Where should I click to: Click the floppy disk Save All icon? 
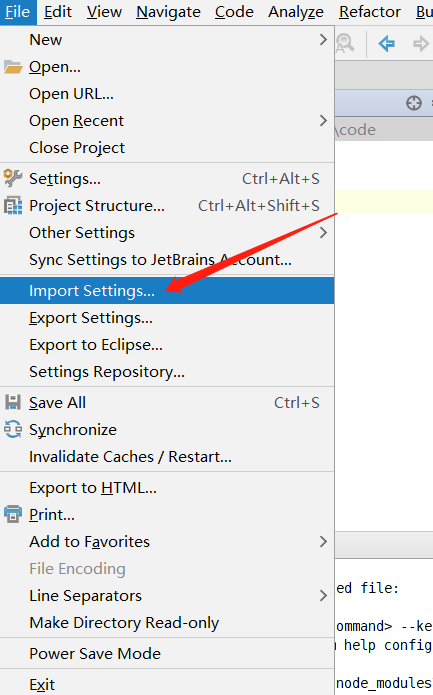(13, 402)
